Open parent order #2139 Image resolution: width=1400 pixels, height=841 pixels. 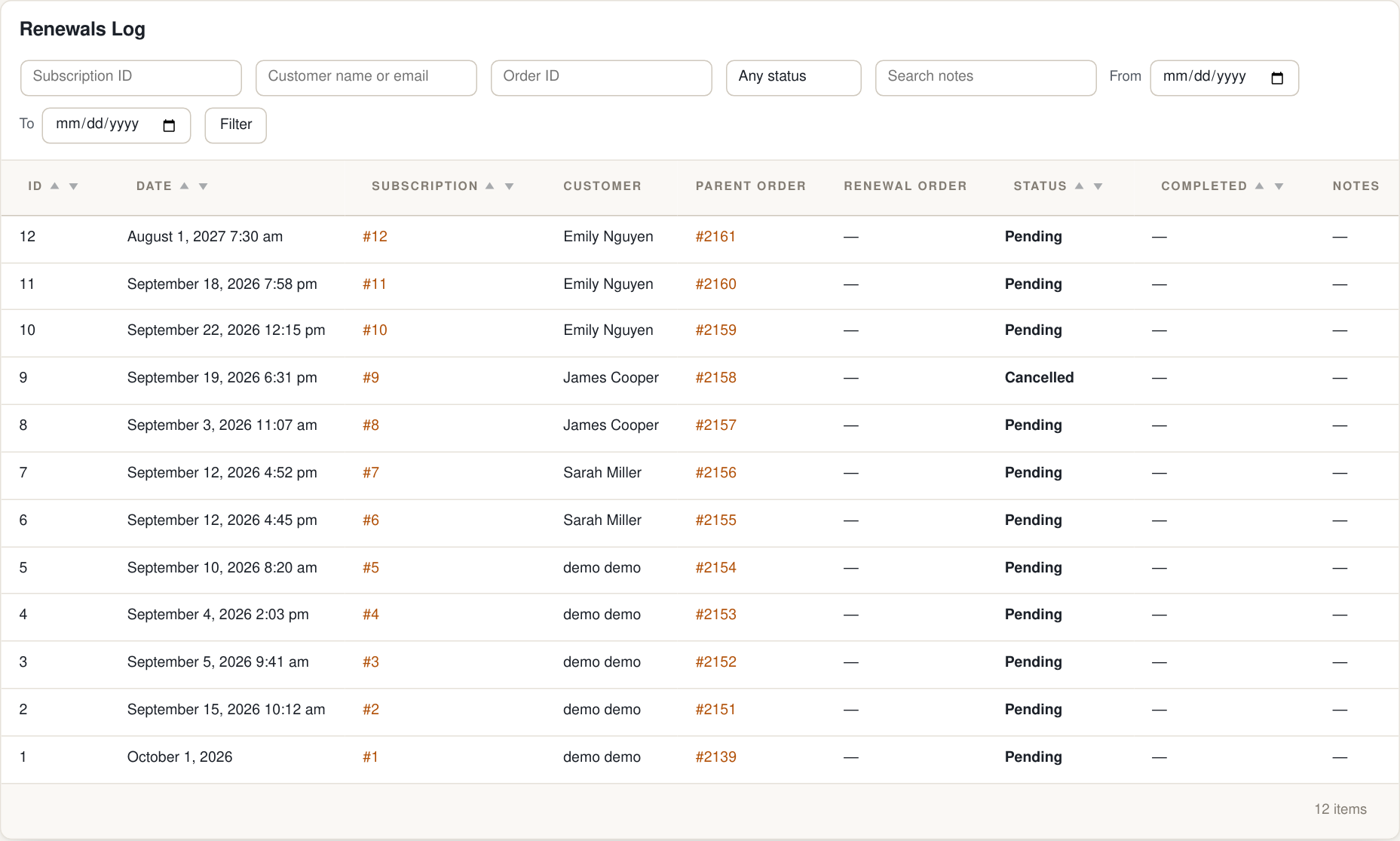pos(715,757)
